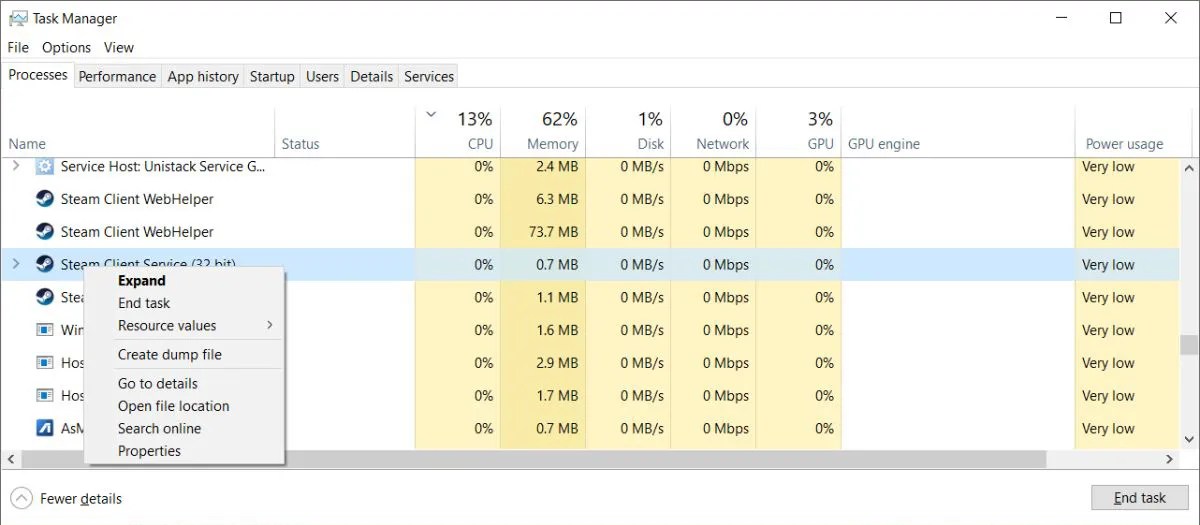
Task: Click the vertical scrollbar thumb
Action: pos(1188,344)
